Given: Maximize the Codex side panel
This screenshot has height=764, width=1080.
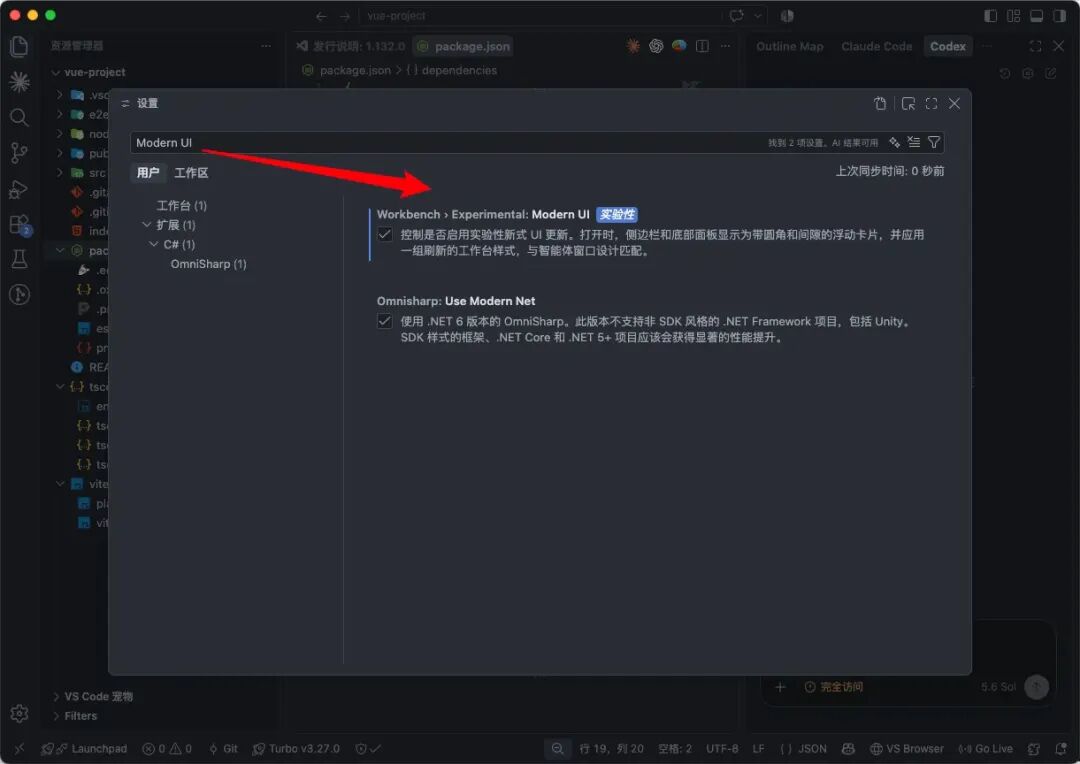Looking at the screenshot, I should [1035, 46].
